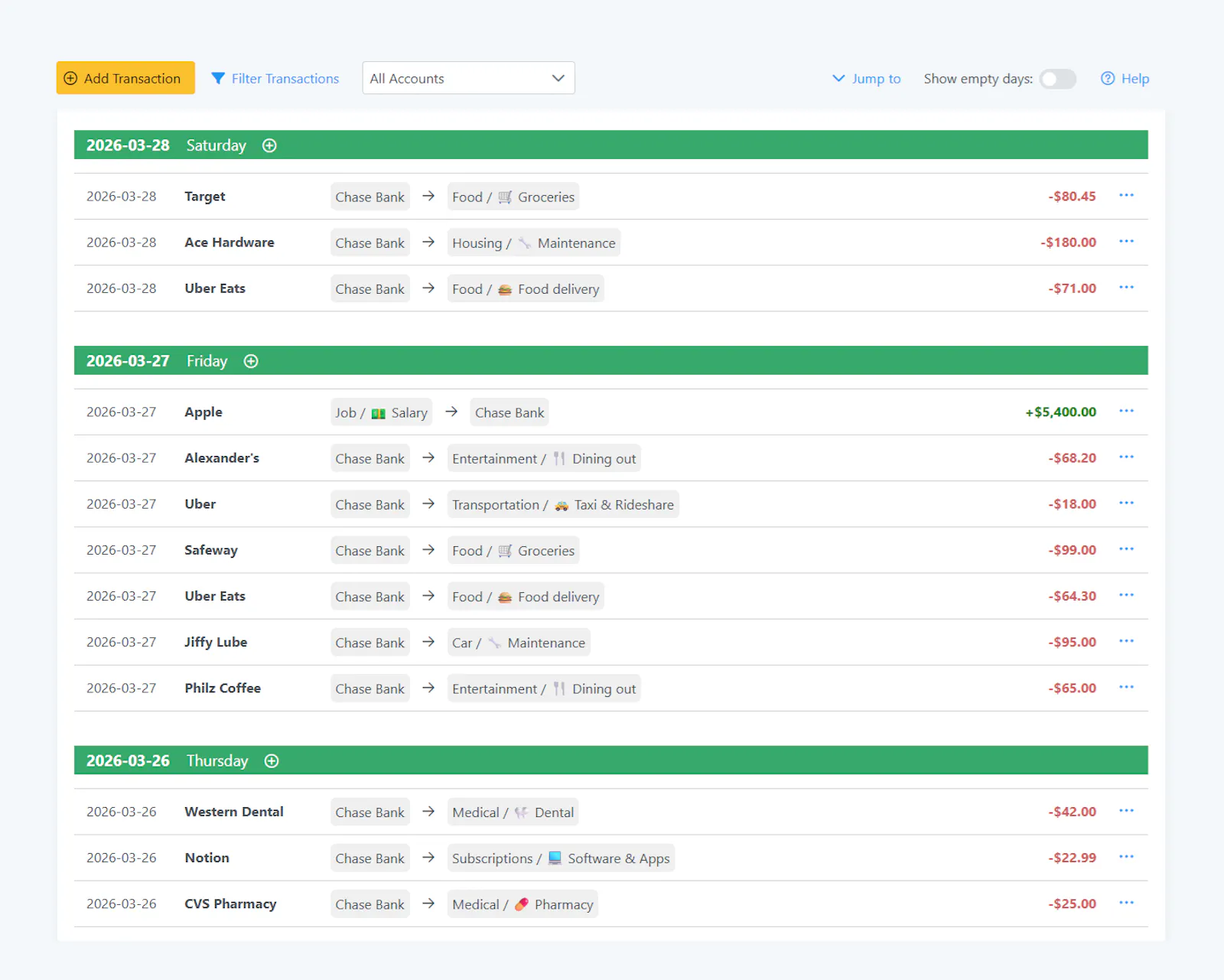The width and height of the screenshot is (1224, 980).
Task: Open more options for the -$71.00 Uber Eats row
Action: [x=1126, y=288]
